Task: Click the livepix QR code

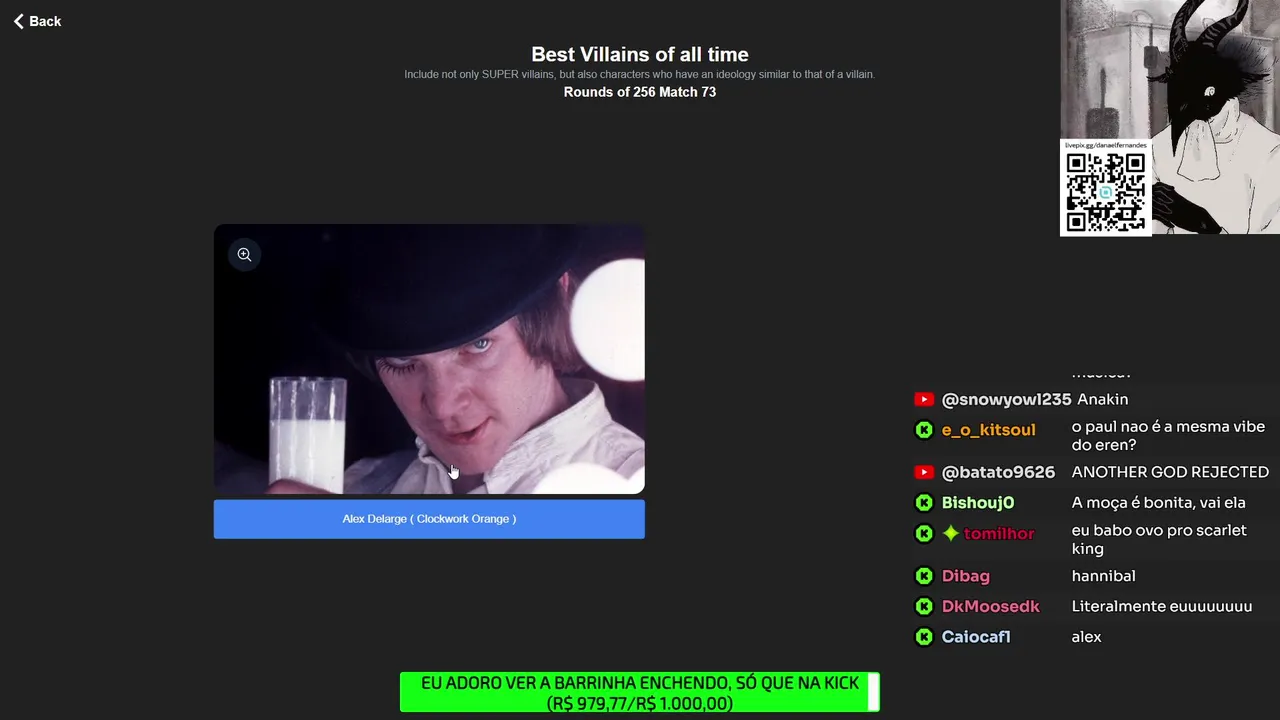Action: pos(1105,193)
